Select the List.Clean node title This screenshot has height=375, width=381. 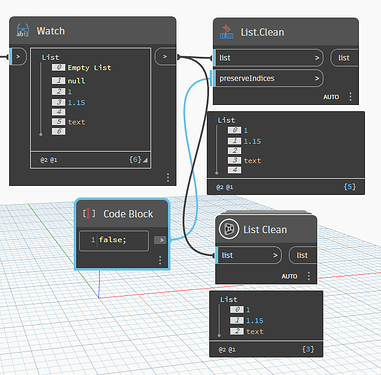tap(262, 32)
